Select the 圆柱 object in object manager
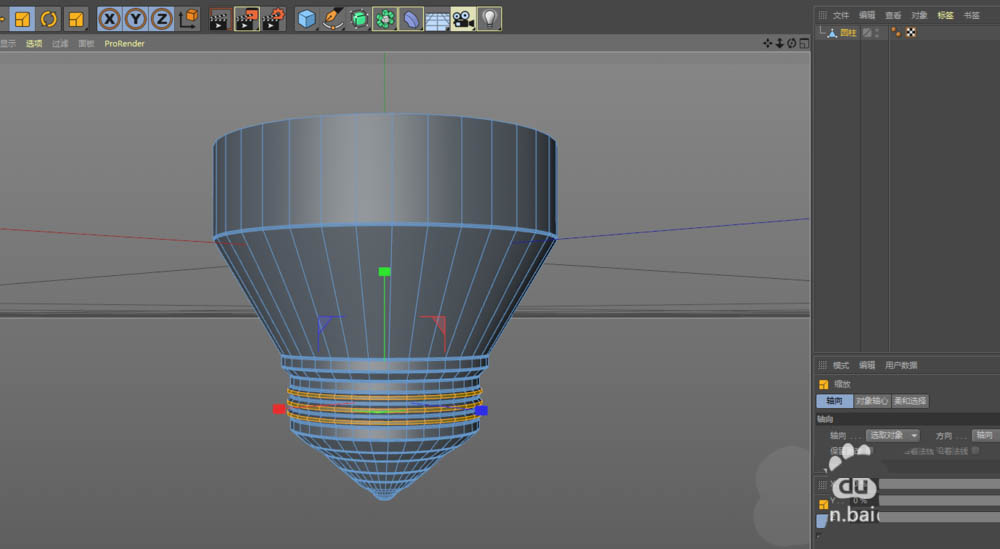This screenshot has height=549, width=1000. 847,33
